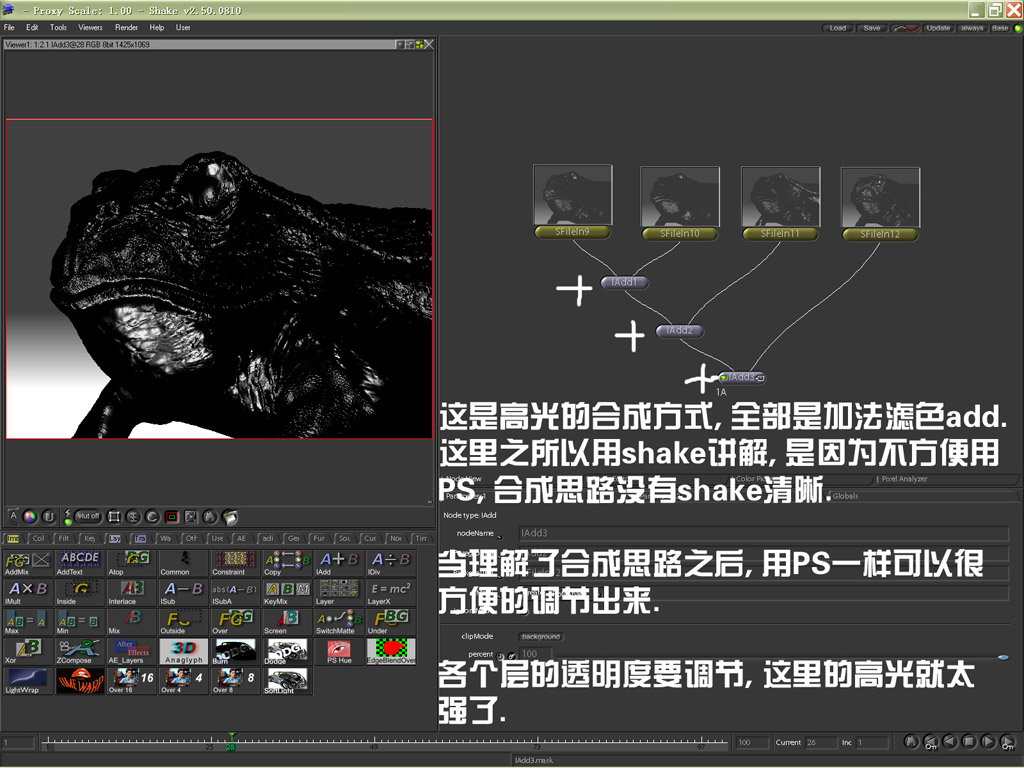
Task: Insert a Constraint node
Action: click(x=235, y=563)
